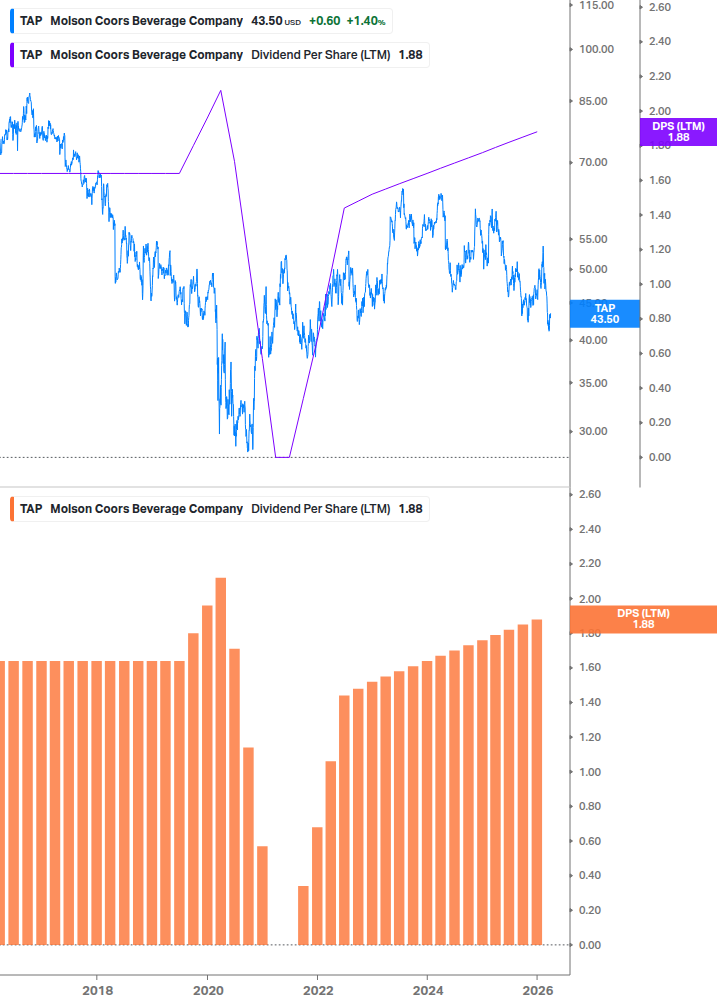
Task: Click the 0.00 label on the bar chart axis
Action: click(x=590, y=945)
